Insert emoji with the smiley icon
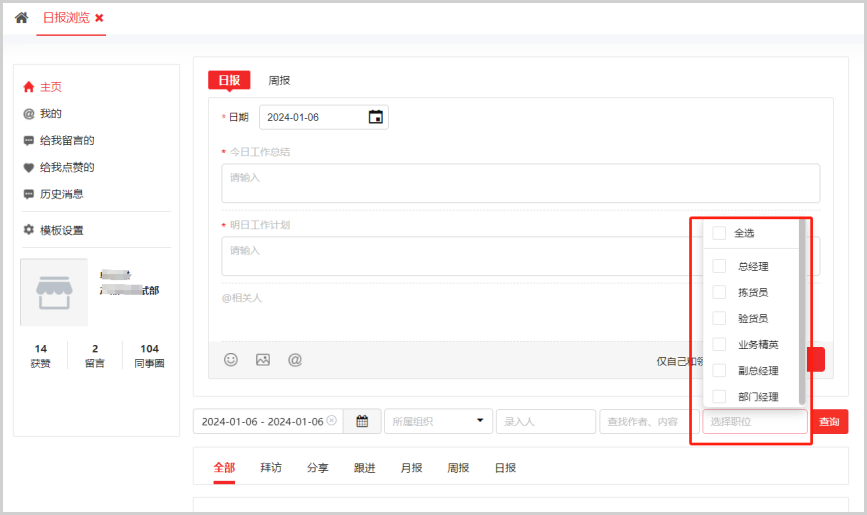 tap(231, 360)
